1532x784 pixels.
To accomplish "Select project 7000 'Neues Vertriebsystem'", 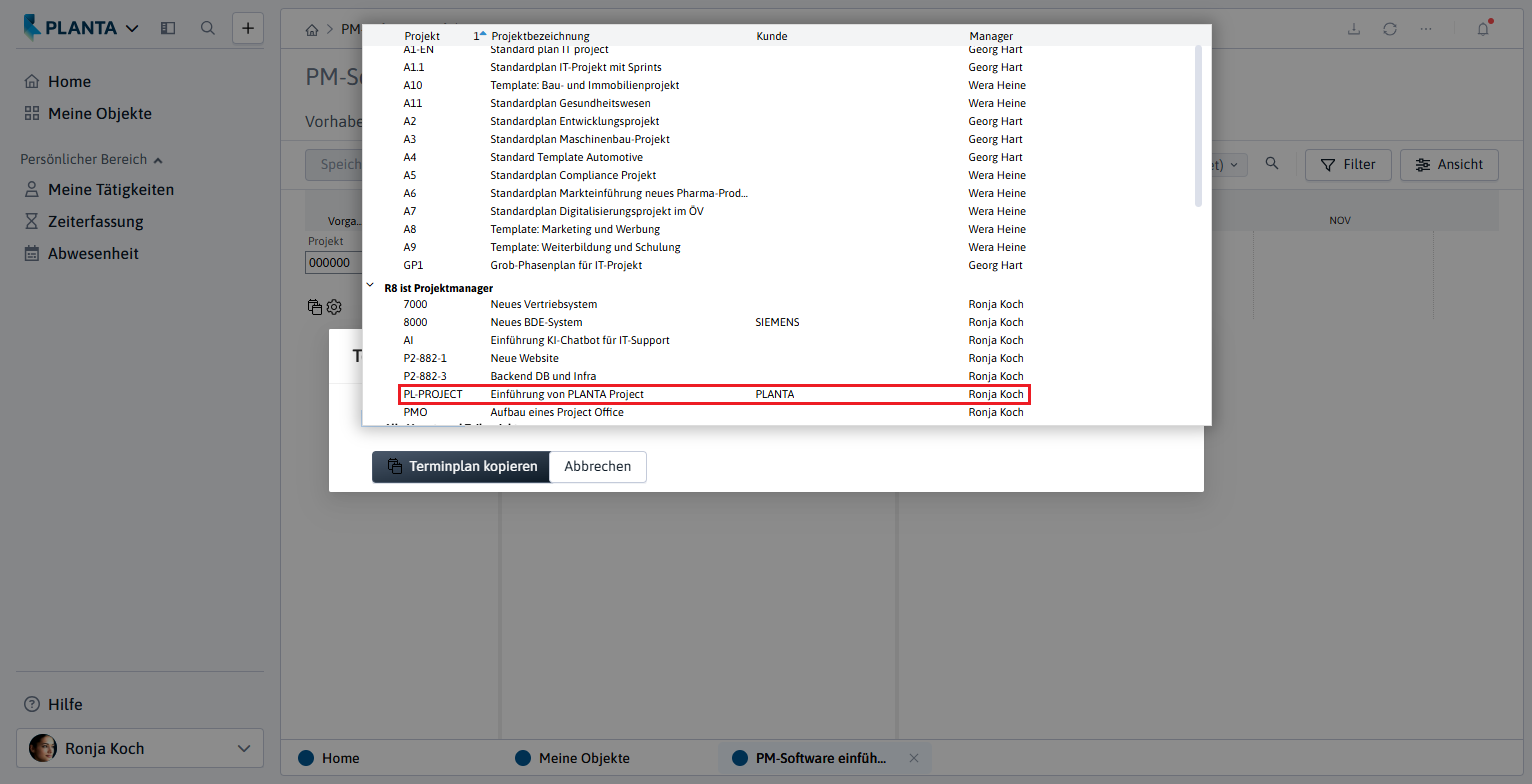I will point(714,304).
